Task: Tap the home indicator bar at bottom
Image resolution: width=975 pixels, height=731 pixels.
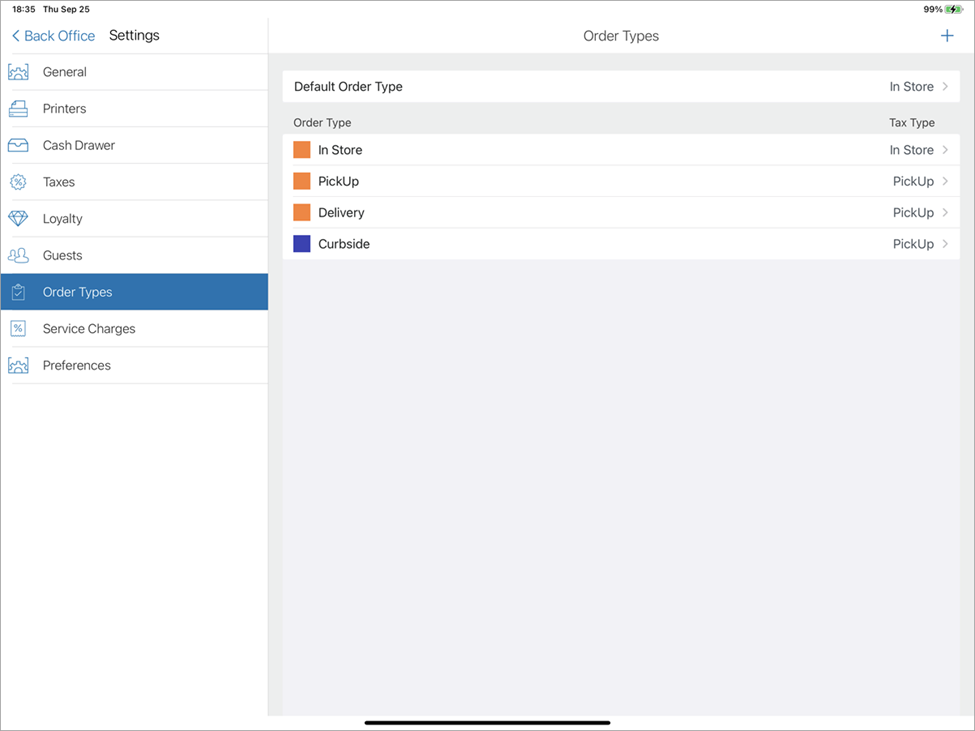Action: click(488, 723)
